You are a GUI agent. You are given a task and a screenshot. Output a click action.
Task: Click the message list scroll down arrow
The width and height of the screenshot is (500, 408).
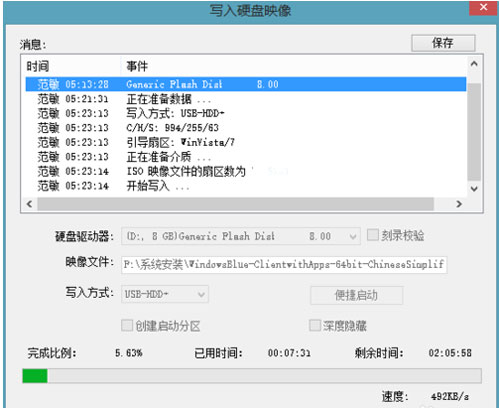pyautogui.click(x=474, y=189)
